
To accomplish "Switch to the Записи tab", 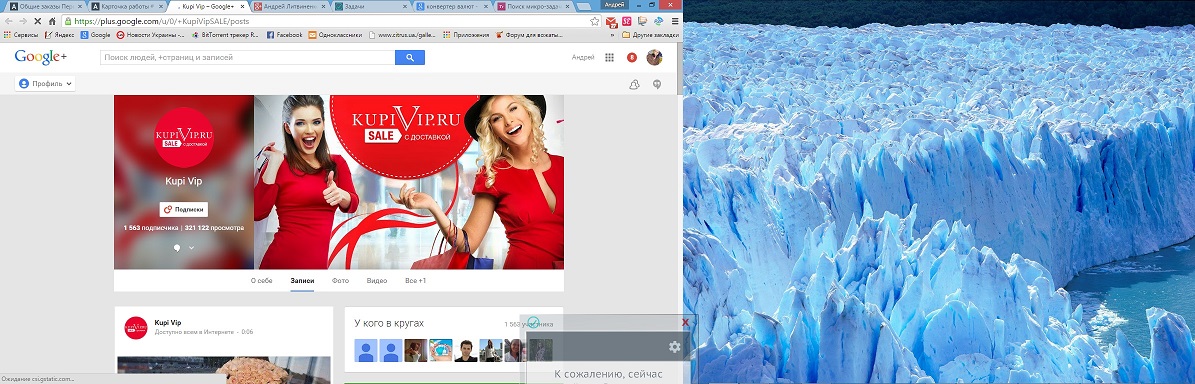I will click(302, 280).
